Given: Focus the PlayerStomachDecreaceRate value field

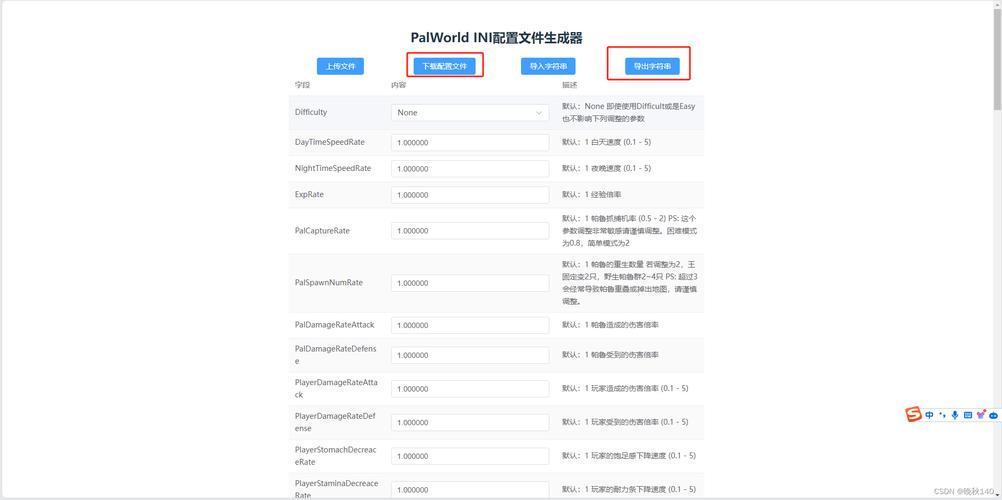Looking at the screenshot, I should coord(470,456).
